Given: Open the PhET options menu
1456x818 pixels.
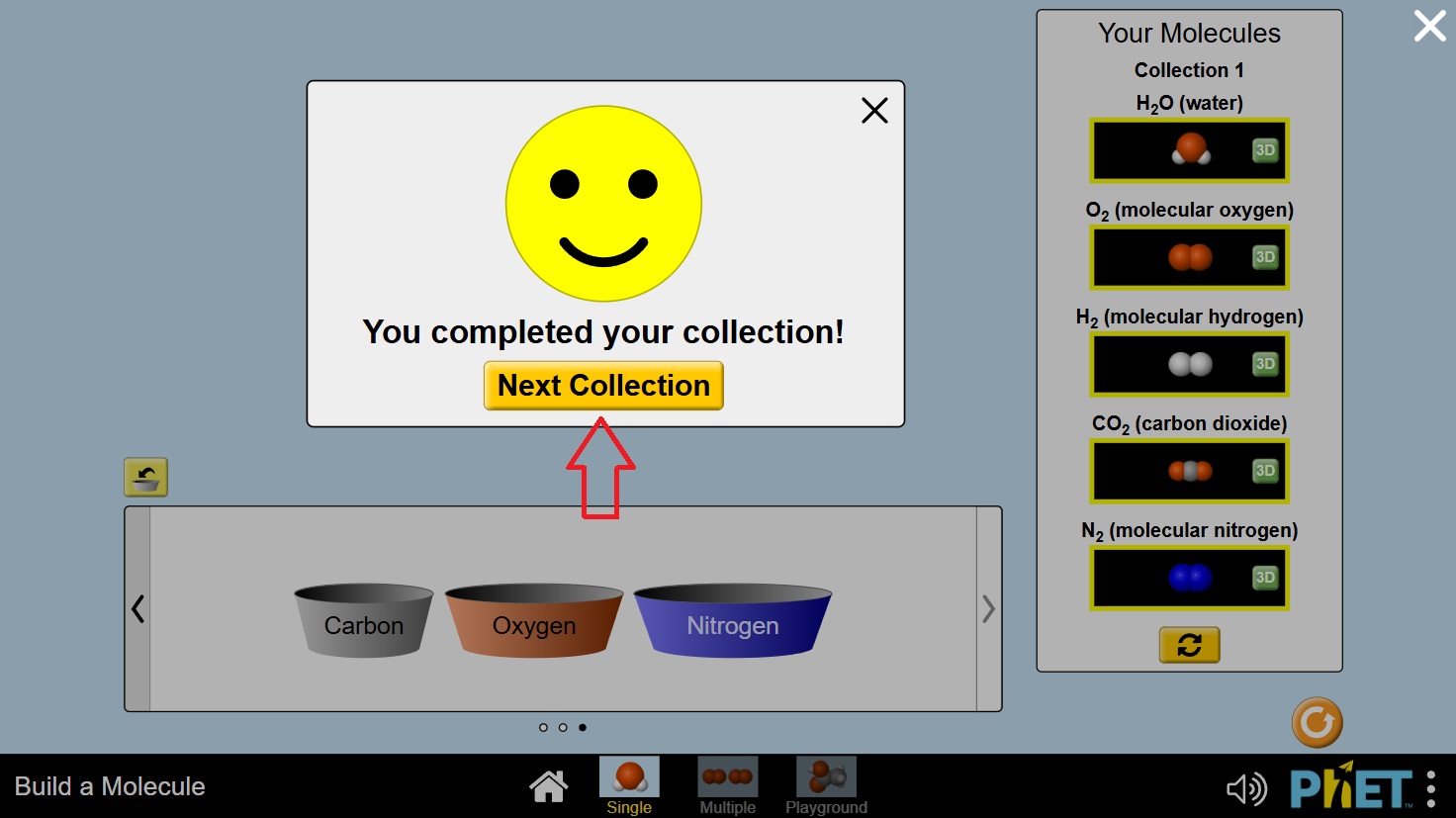Looking at the screenshot, I should (1430, 788).
